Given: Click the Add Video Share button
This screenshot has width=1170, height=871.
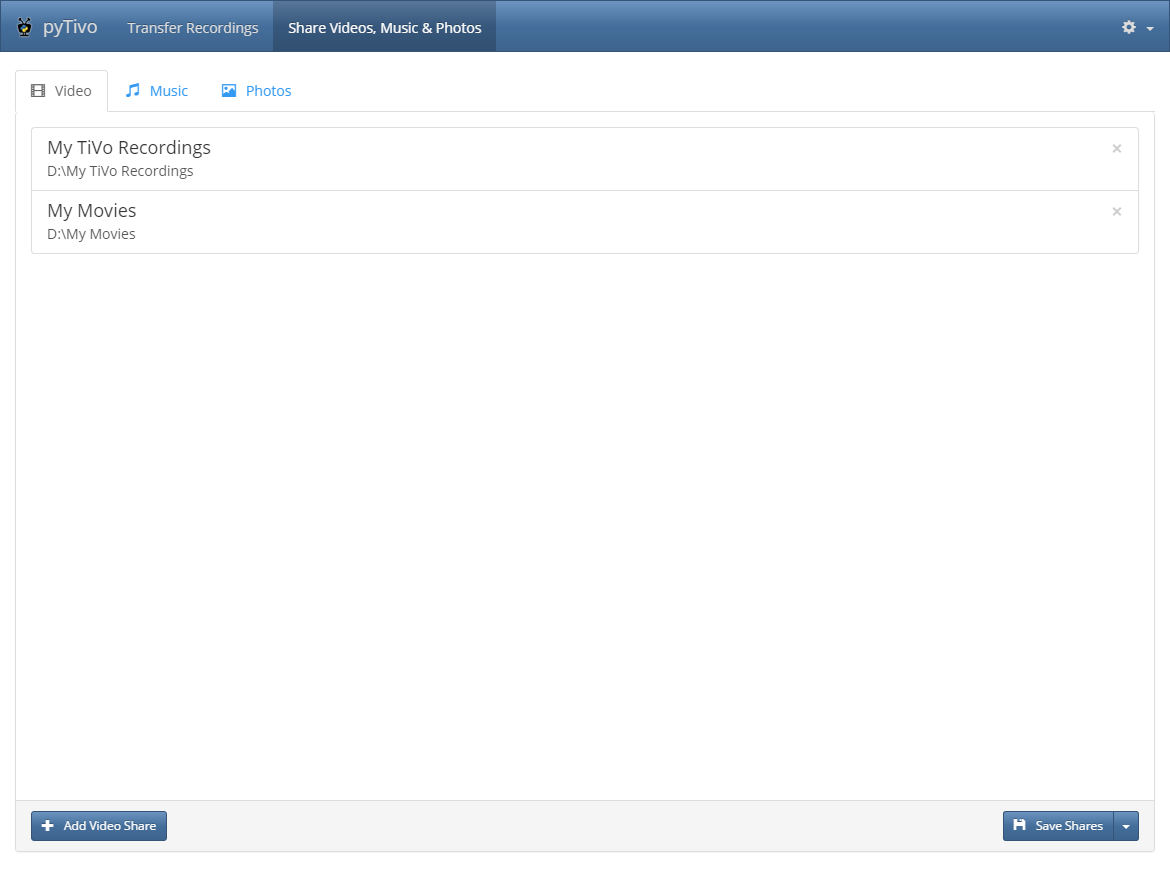Looking at the screenshot, I should coord(98,826).
